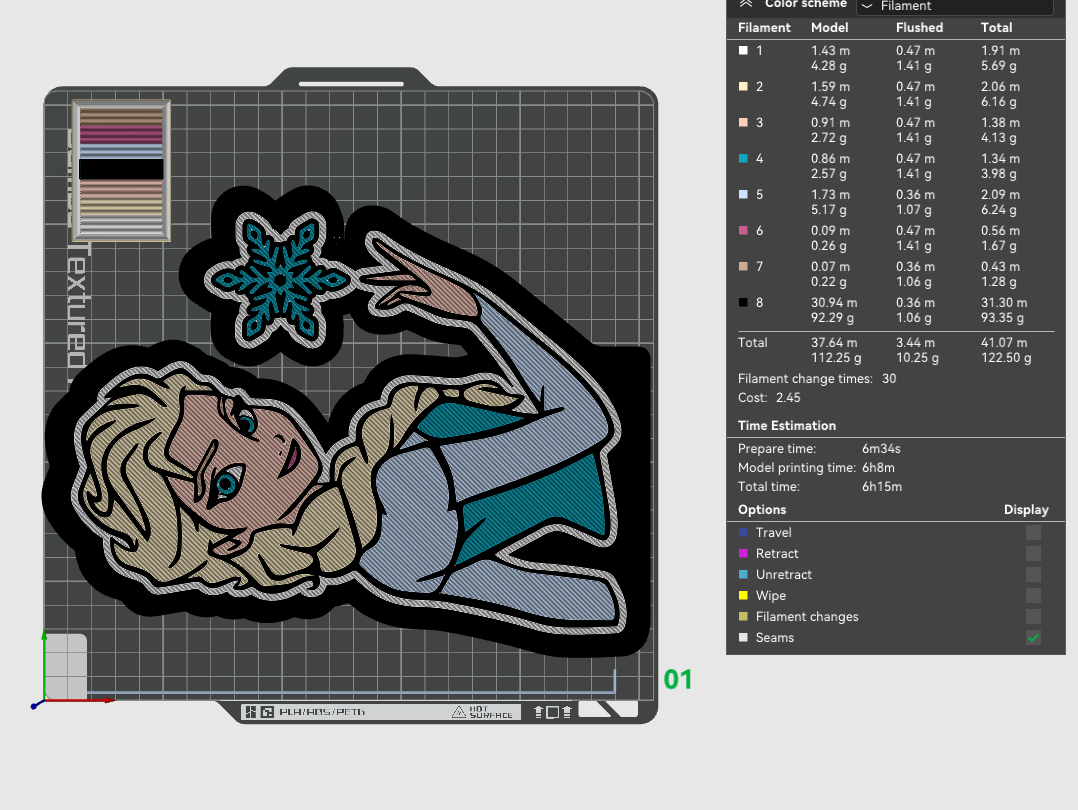Click filament 1 white color swatch
Viewport: 1078px width, 810px height.
(x=743, y=50)
